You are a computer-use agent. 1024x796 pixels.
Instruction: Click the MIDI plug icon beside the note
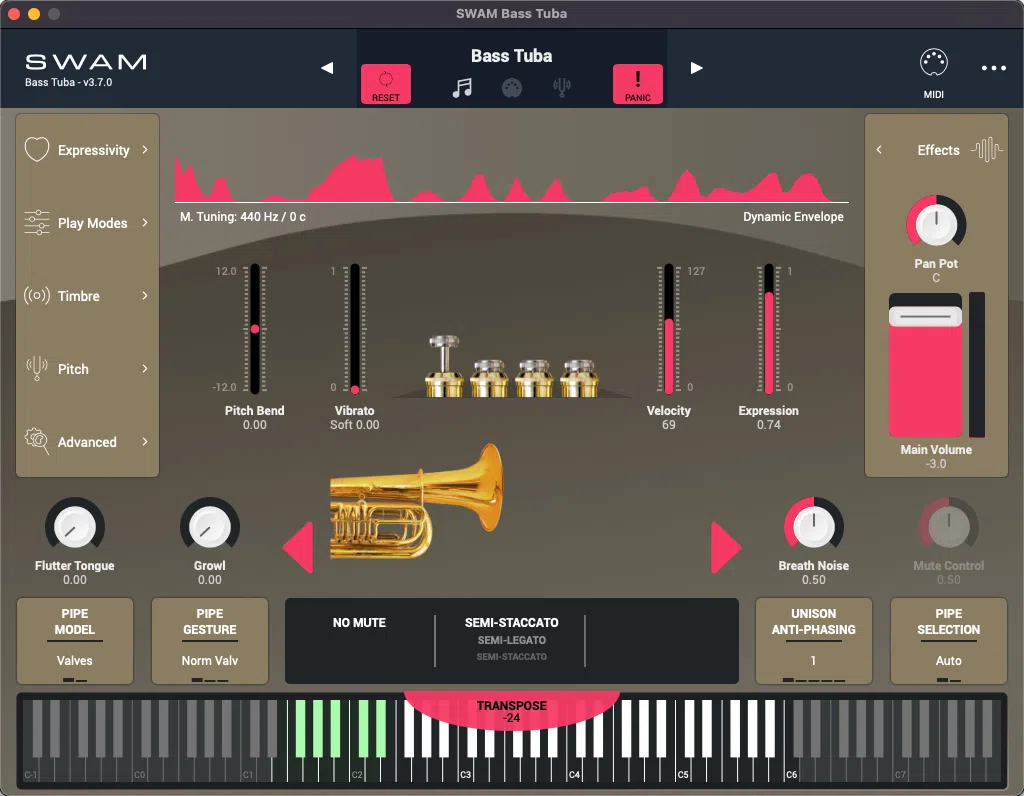[x=512, y=87]
